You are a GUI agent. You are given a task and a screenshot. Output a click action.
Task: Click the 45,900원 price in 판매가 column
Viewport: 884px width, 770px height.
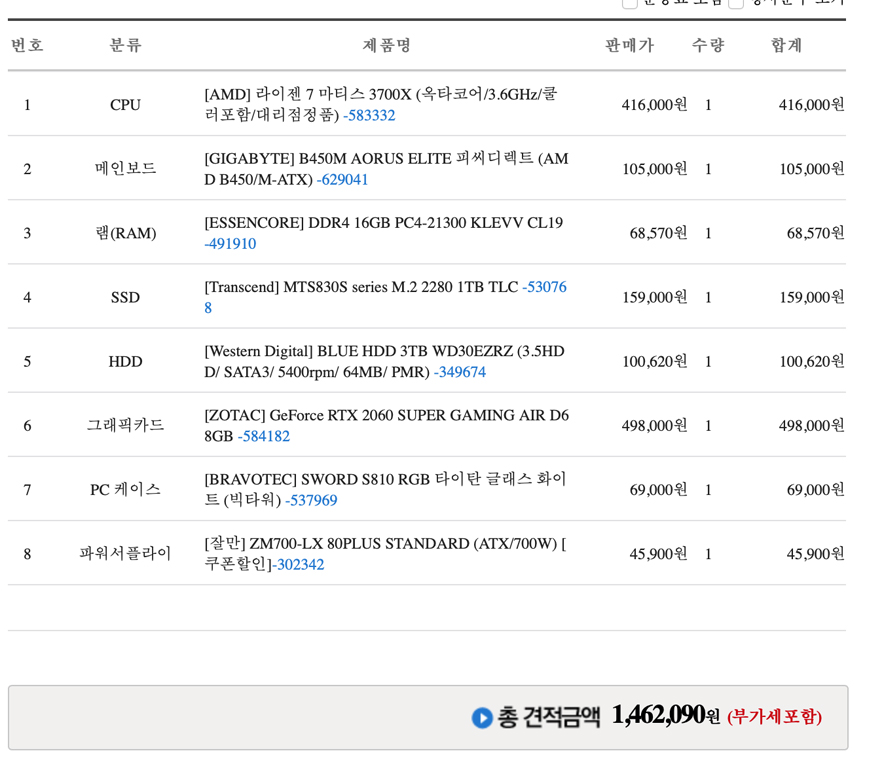click(x=658, y=554)
